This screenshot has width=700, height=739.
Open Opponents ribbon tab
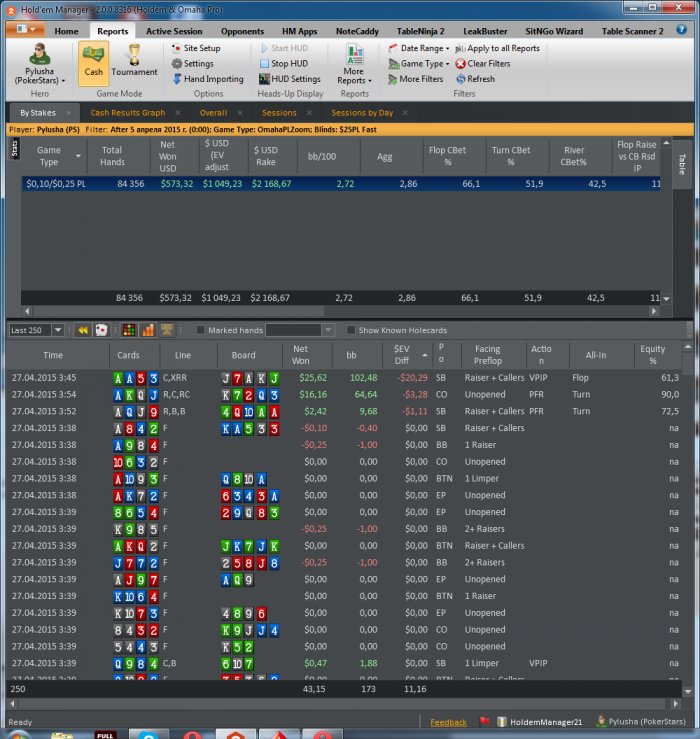242,31
